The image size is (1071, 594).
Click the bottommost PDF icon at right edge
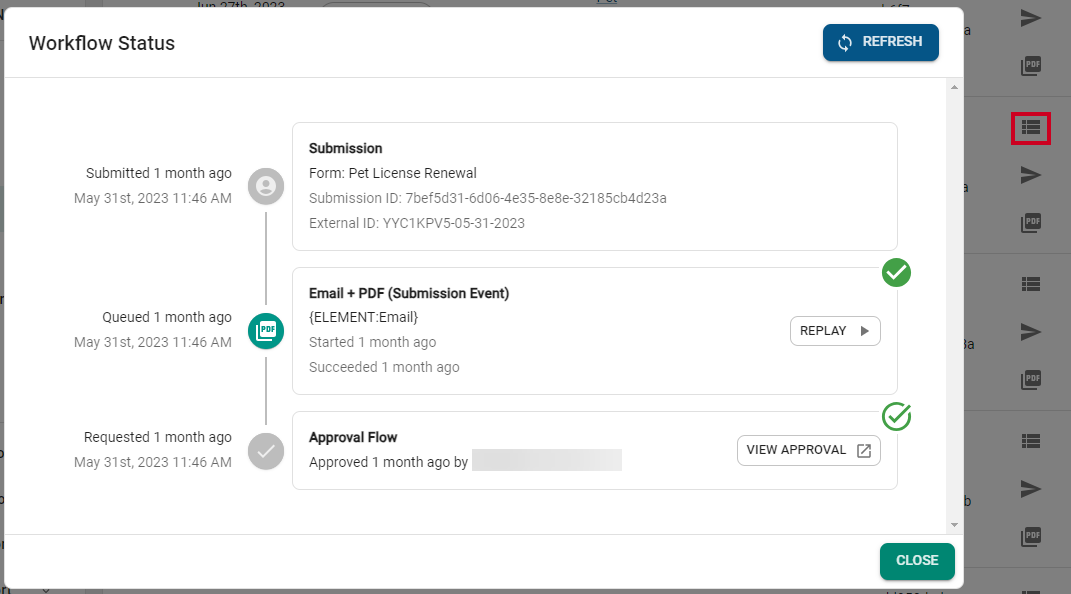[x=1031, y=537]
